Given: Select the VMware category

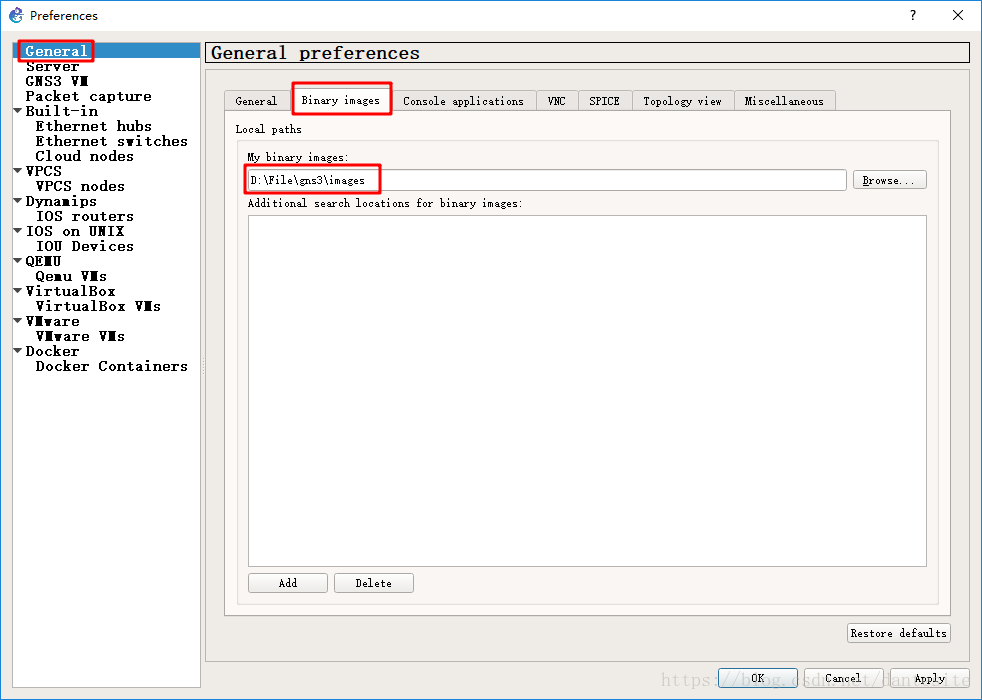Looking at the screenshot, I should (53, 322).
